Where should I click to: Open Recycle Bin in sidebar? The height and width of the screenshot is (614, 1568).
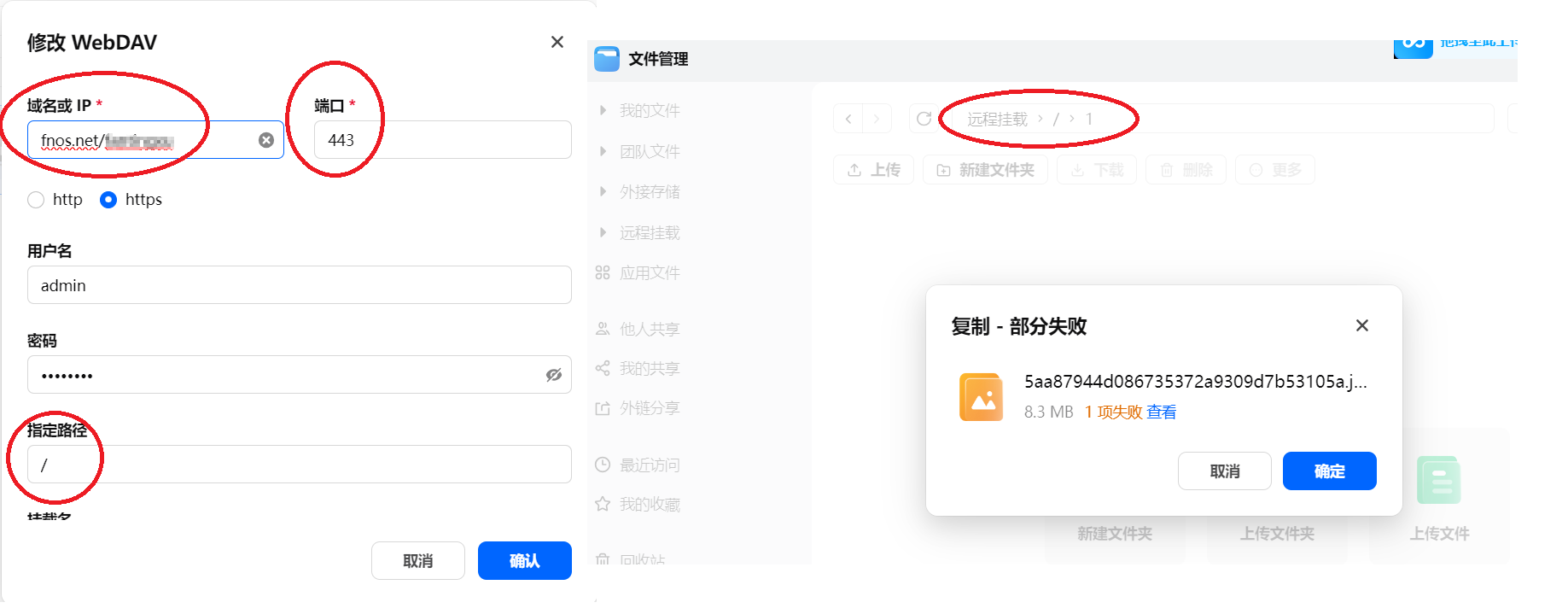[642, 559]
